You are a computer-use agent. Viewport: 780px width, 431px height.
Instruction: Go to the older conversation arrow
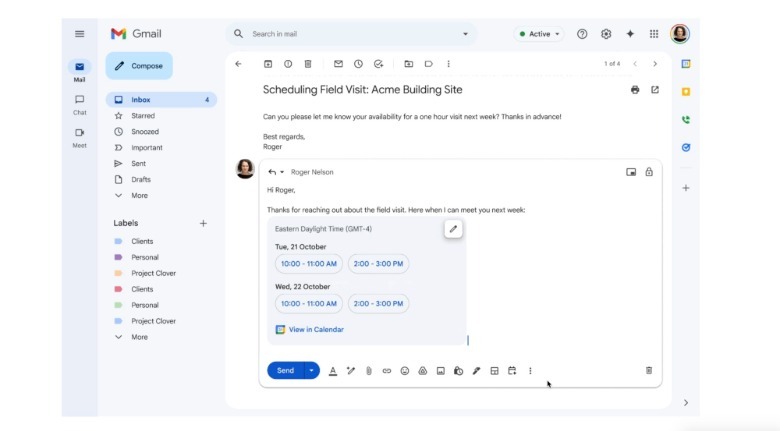(x=655, y=64)
